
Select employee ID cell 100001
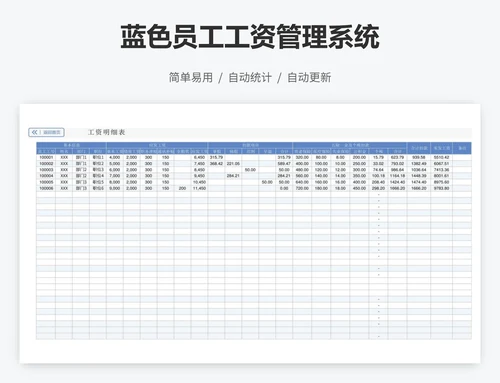(46, 157)
